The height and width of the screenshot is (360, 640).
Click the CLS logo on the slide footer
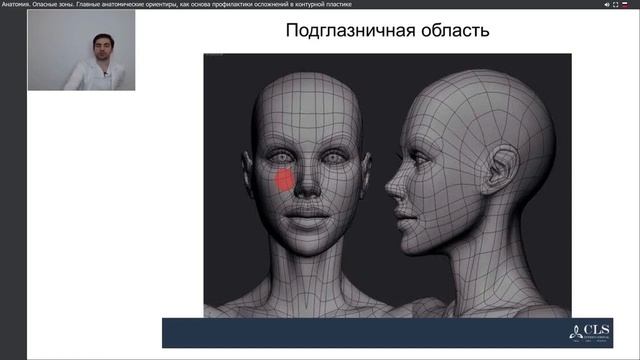coord(590,333)
